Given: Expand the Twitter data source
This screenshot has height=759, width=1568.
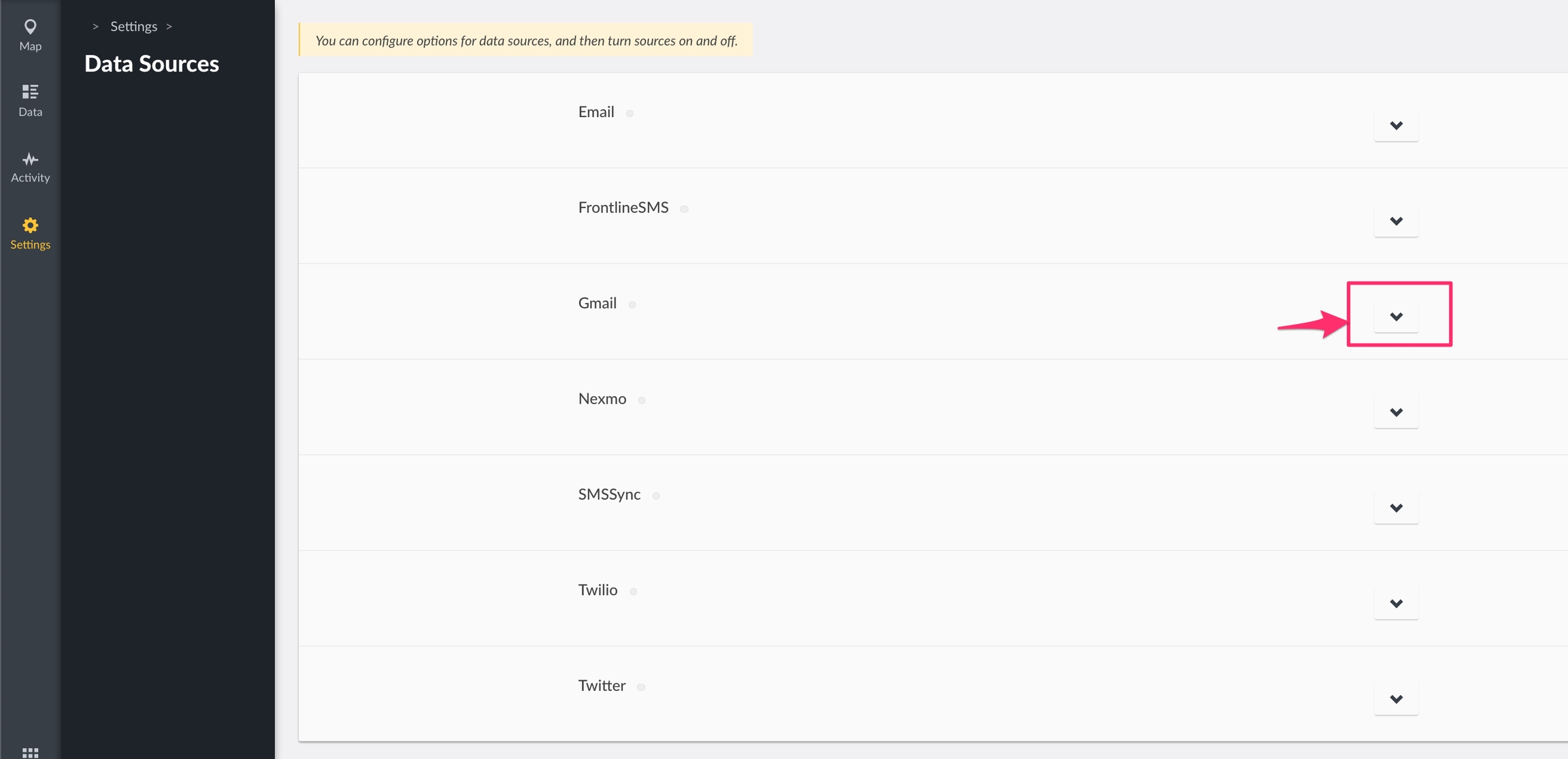Looking at the screenshot, I should (1396, 699).
